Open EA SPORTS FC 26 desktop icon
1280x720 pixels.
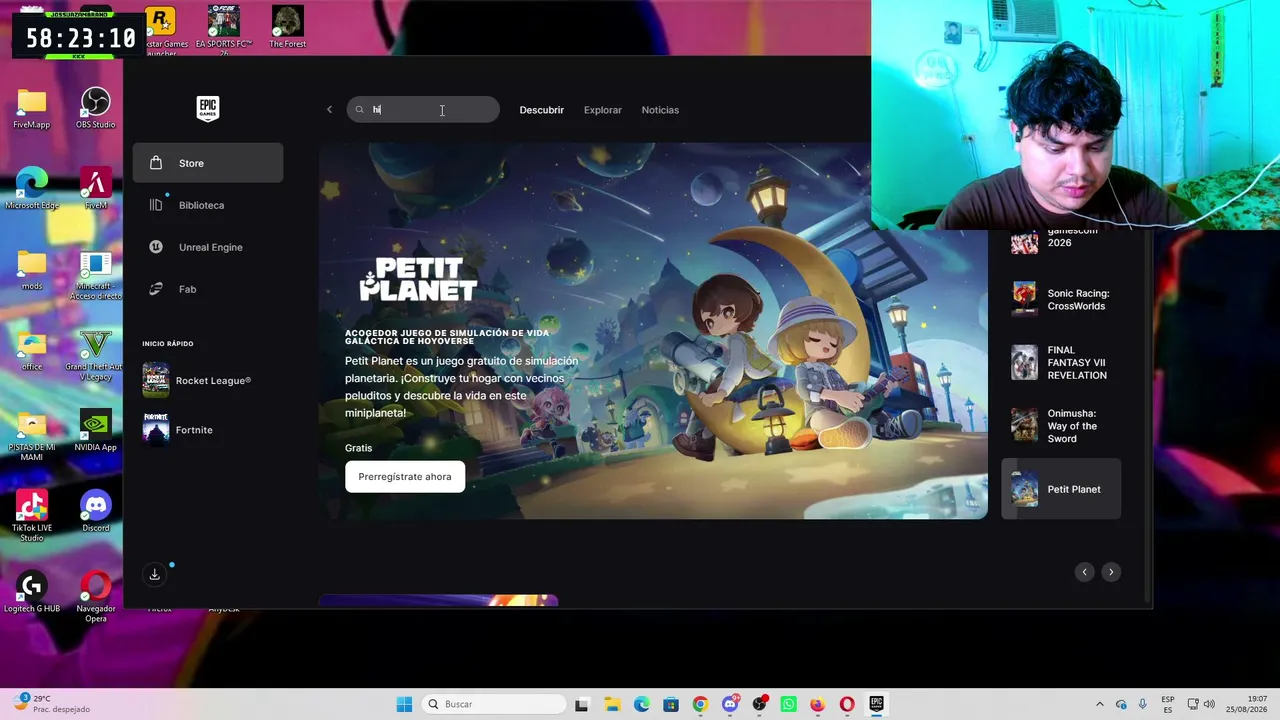coord(224,30)
